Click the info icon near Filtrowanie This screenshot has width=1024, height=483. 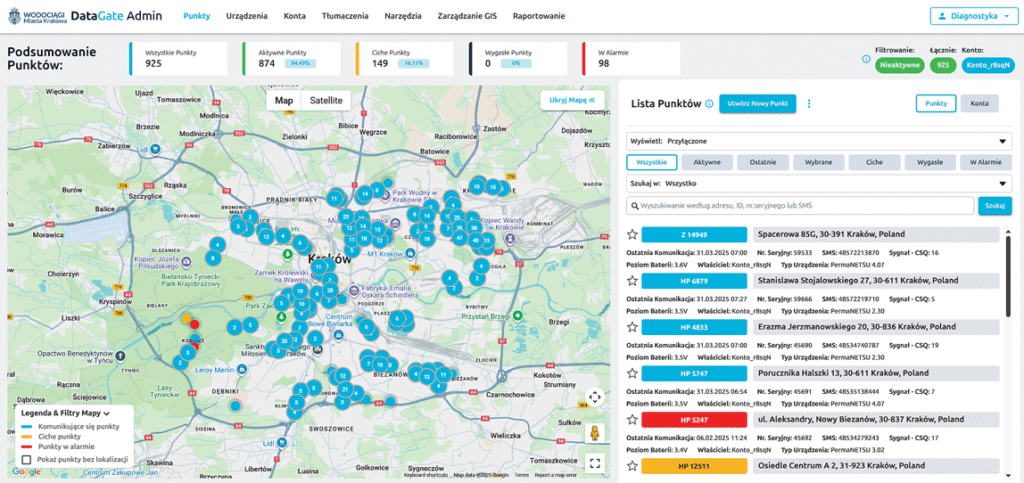[x=866, y=58]
